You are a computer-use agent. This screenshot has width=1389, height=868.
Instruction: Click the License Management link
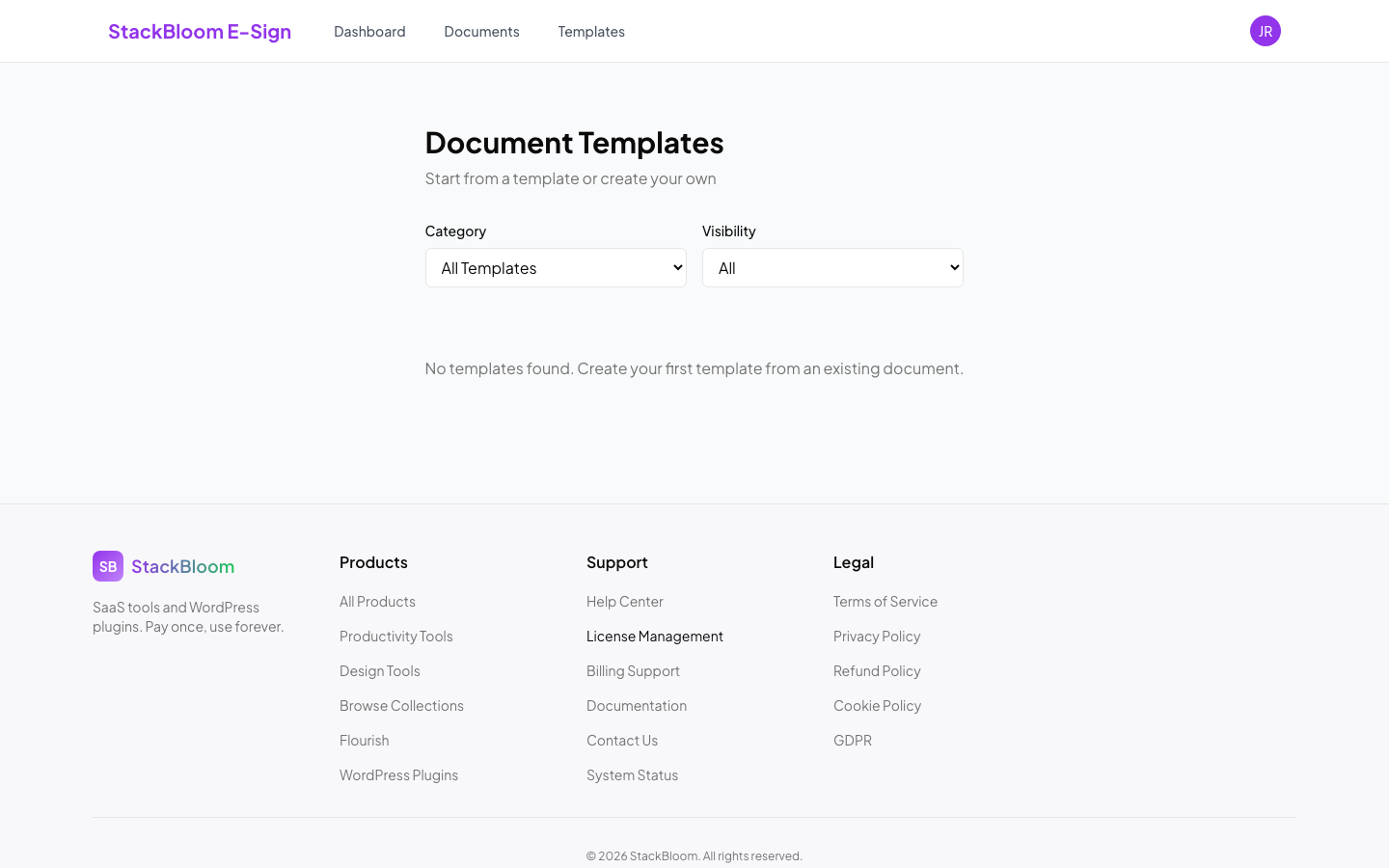tap(655, 636)
